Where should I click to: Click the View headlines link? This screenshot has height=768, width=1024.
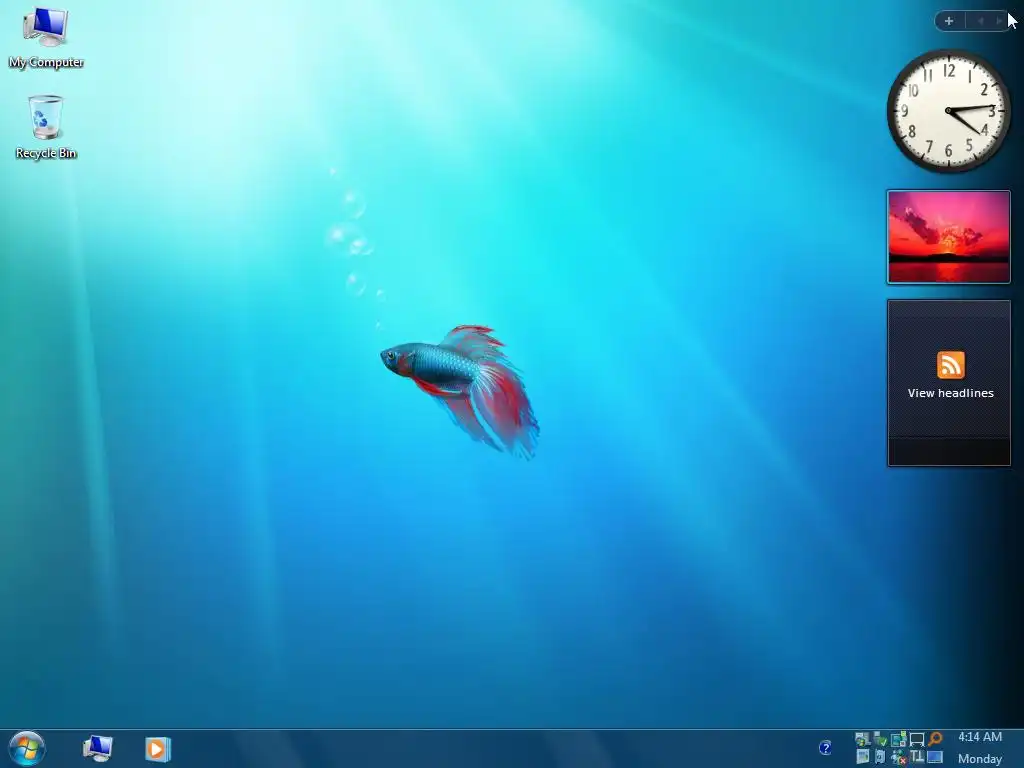pyautogui.click(x=950, y=393)
